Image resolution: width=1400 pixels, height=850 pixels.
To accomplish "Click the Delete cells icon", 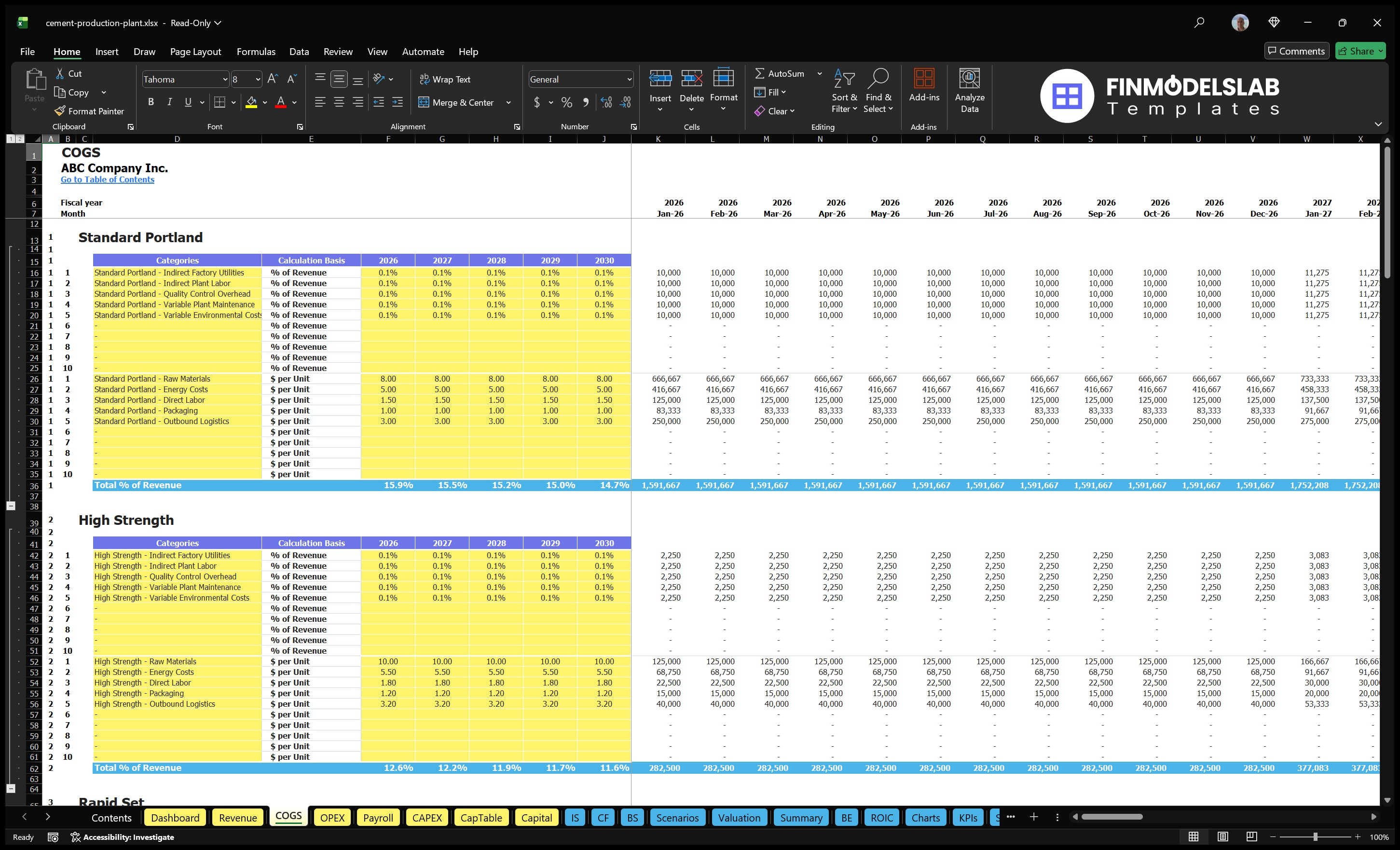I will pos(691,79).
